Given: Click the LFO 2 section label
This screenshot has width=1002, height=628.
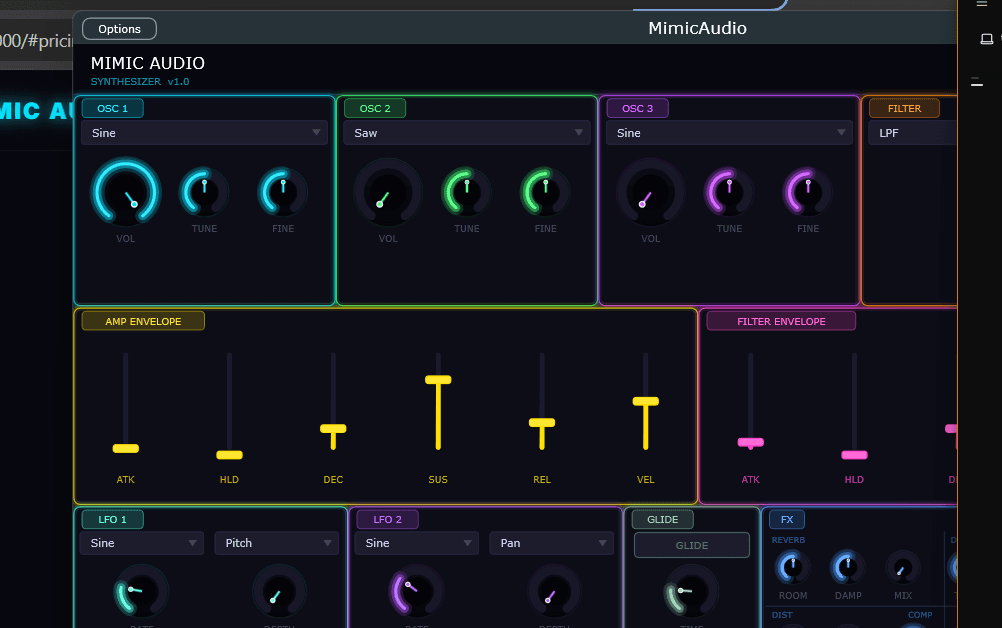Looking at the screenshot, I should [x=388, y=519].
